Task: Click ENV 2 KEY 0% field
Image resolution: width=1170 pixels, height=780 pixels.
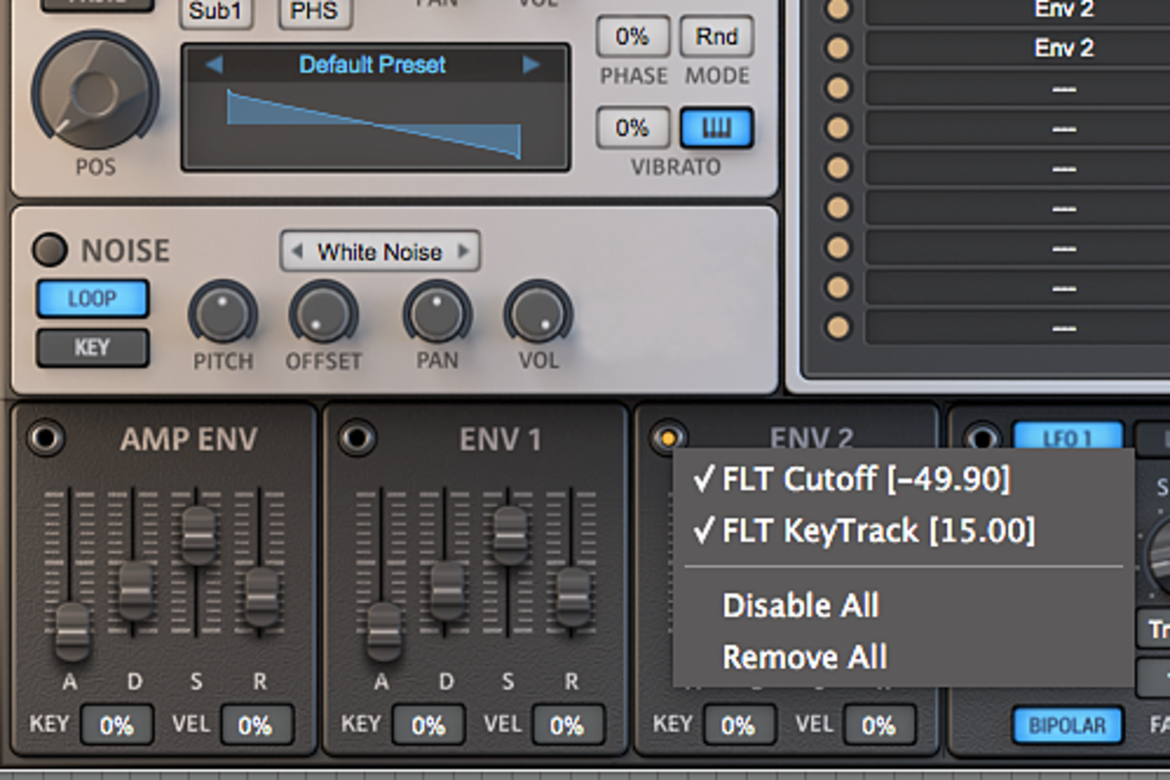Action: 739,725
